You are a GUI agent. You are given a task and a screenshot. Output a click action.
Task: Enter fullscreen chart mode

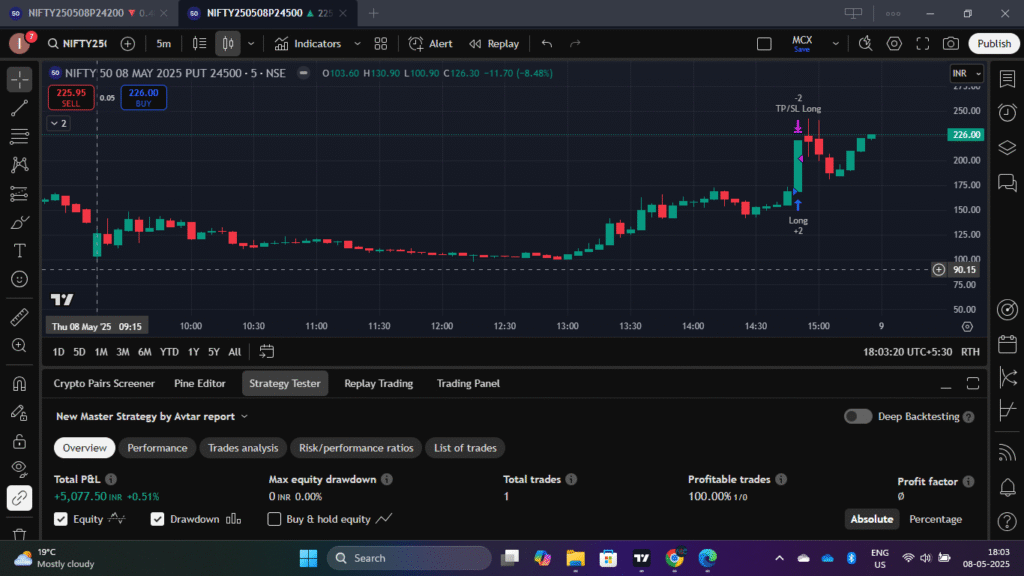(x=922, y=44)
